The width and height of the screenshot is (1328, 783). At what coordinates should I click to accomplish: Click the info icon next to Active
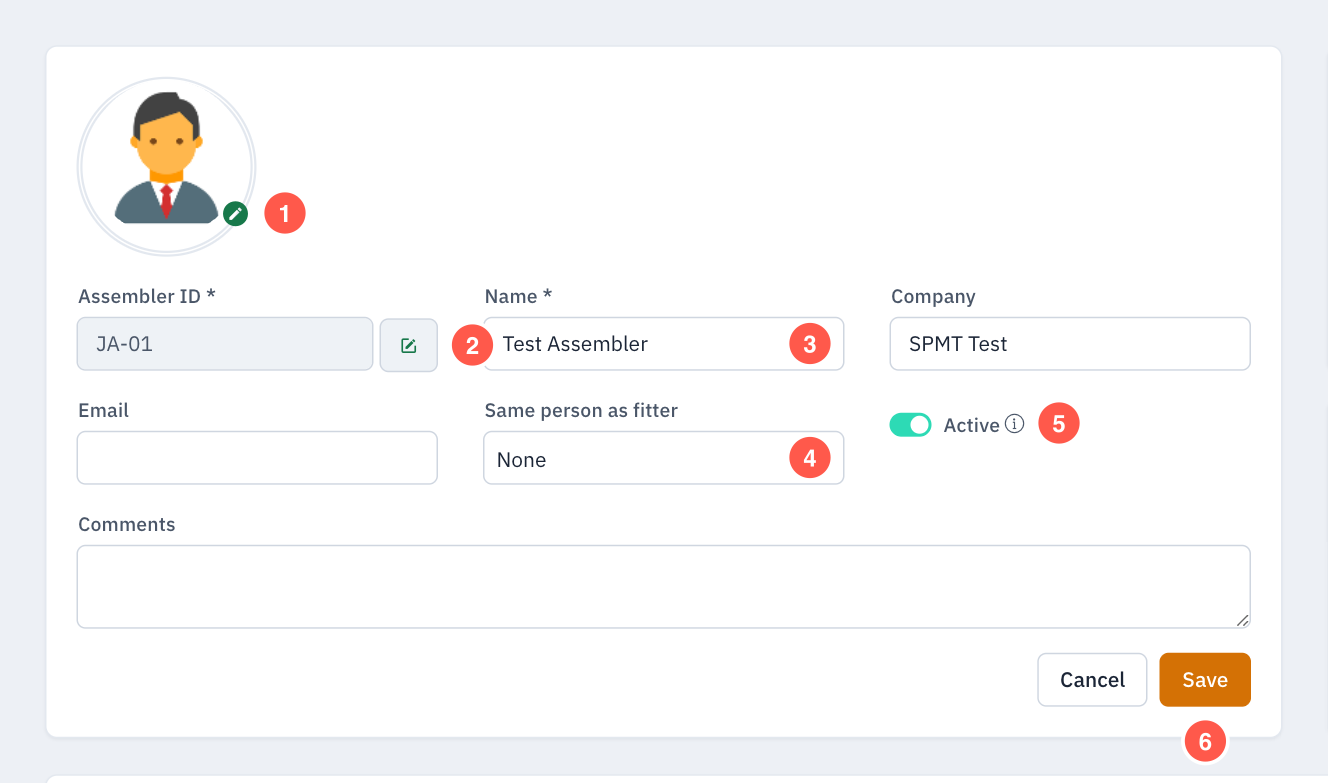click(x=1015, y=424)
